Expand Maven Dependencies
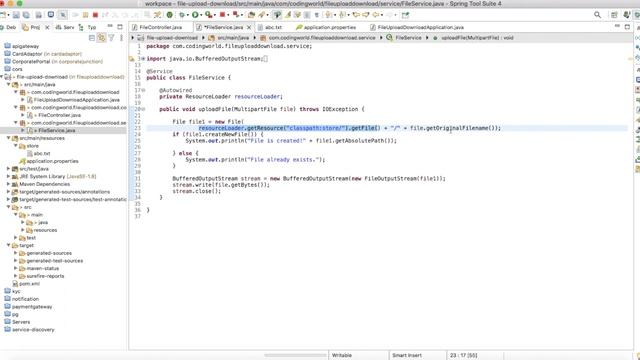 9,184
